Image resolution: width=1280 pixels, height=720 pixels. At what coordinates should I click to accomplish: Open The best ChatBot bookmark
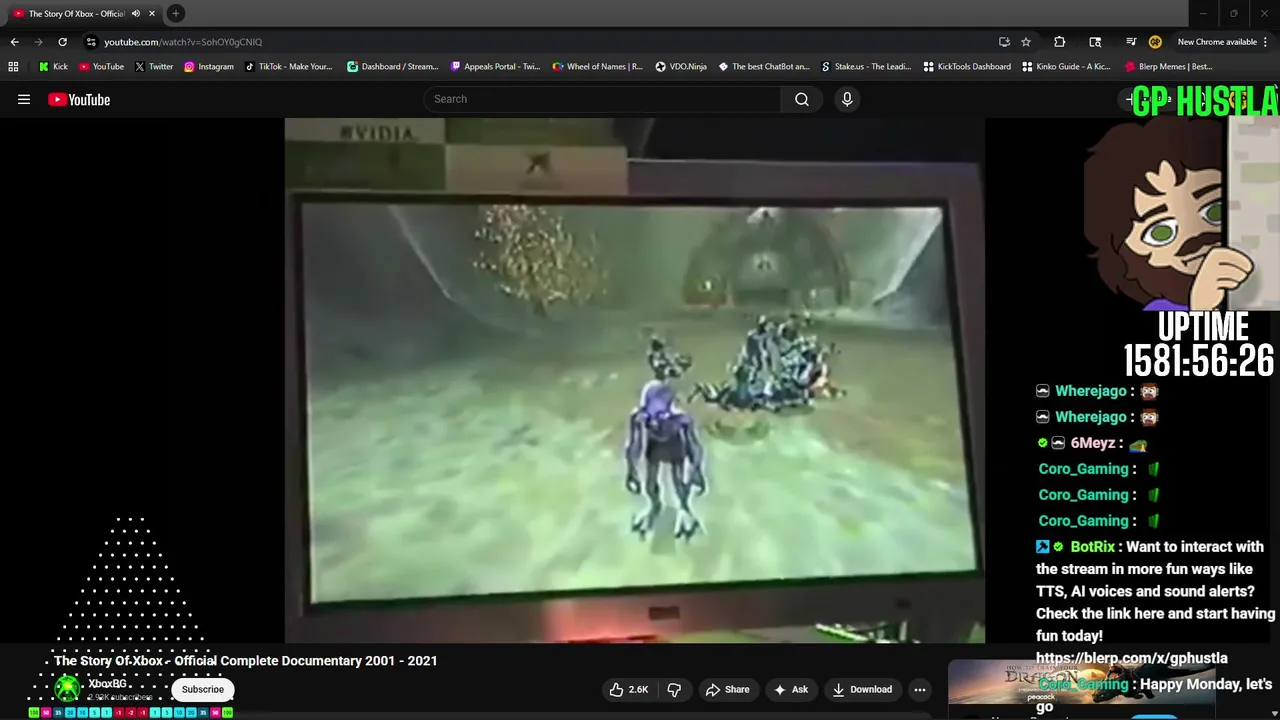[x=764, y=67]
